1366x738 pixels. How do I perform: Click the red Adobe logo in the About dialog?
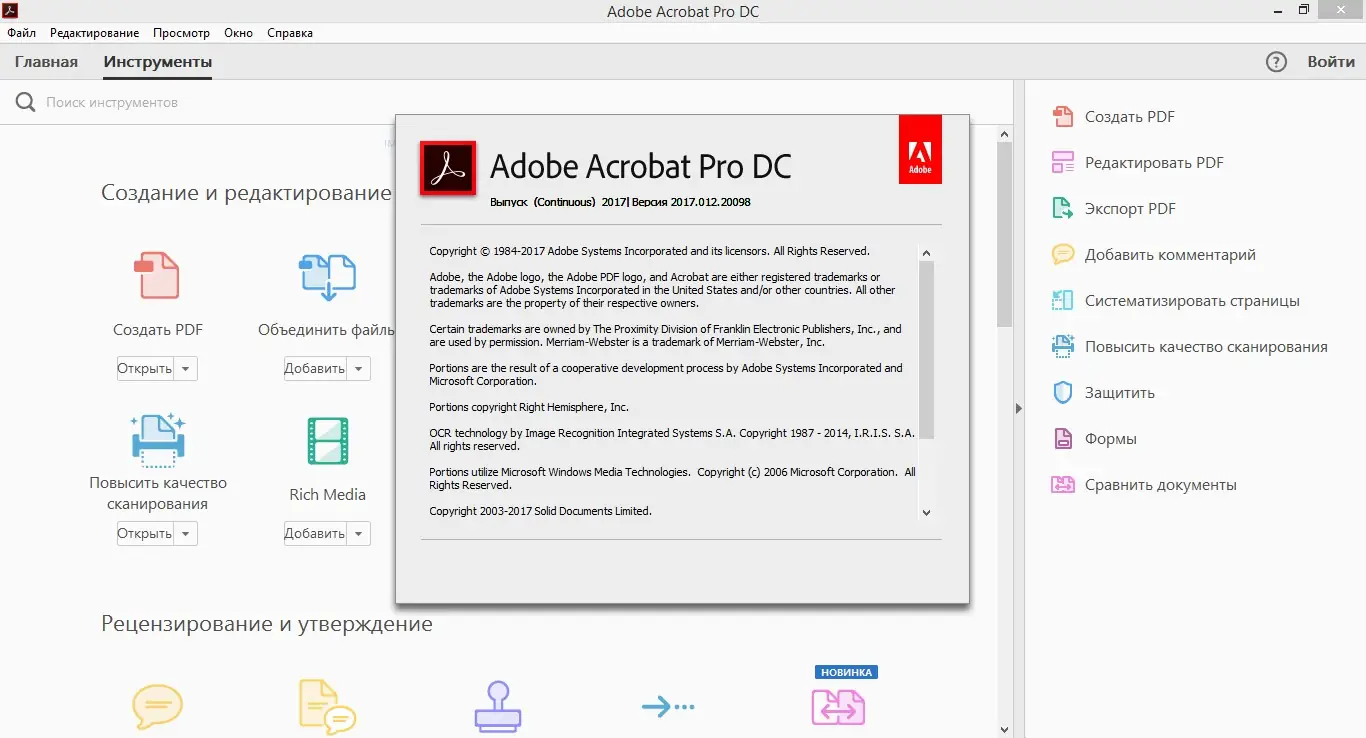coord(920,150)
